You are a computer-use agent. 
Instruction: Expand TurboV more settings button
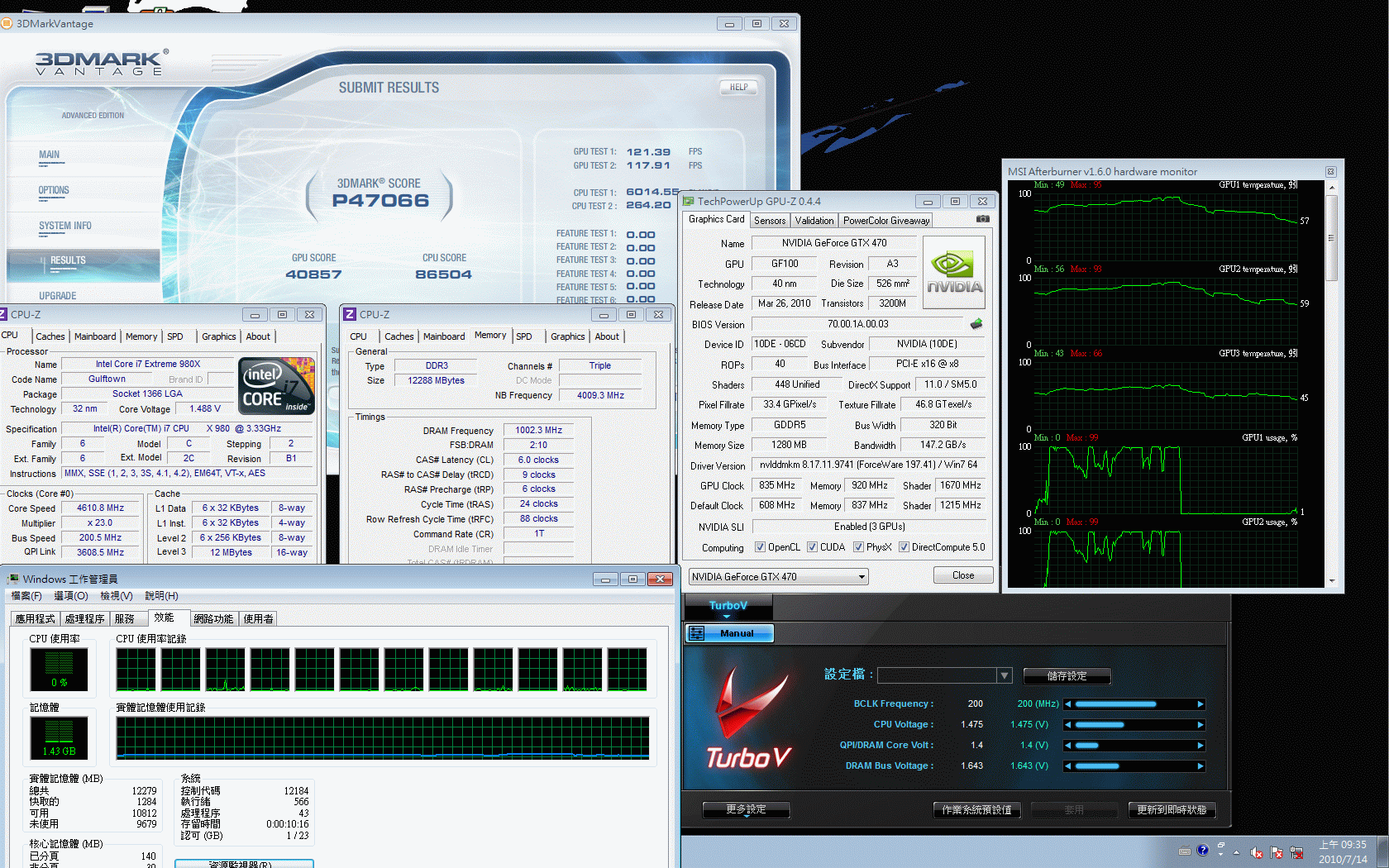747,810
